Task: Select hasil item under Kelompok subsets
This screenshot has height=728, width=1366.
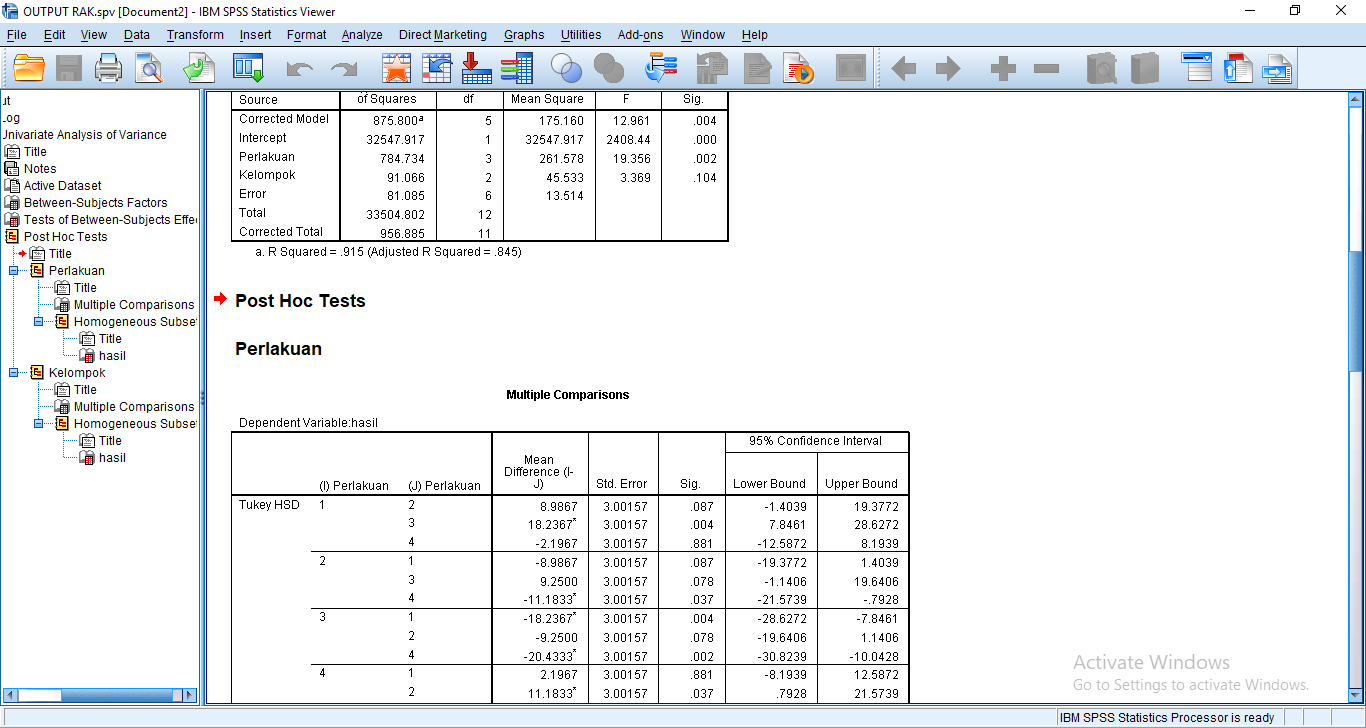Action: click(112, 458)
